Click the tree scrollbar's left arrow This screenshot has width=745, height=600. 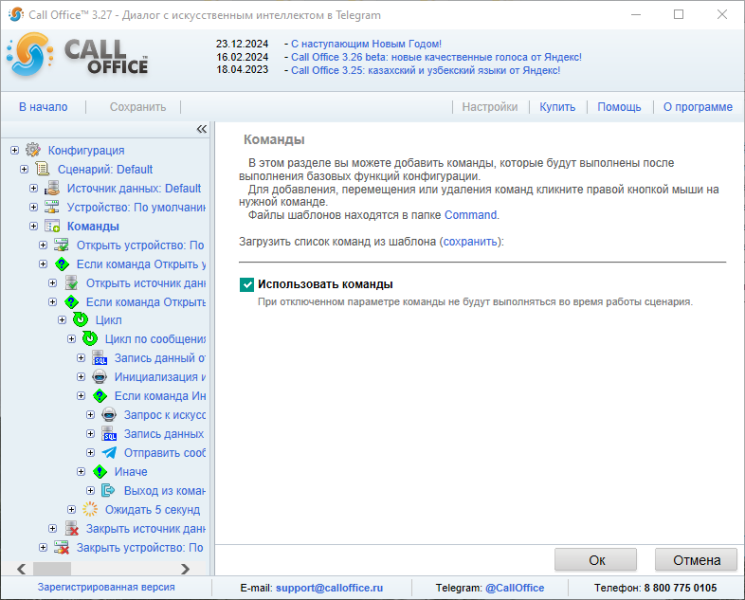point(21,569)
